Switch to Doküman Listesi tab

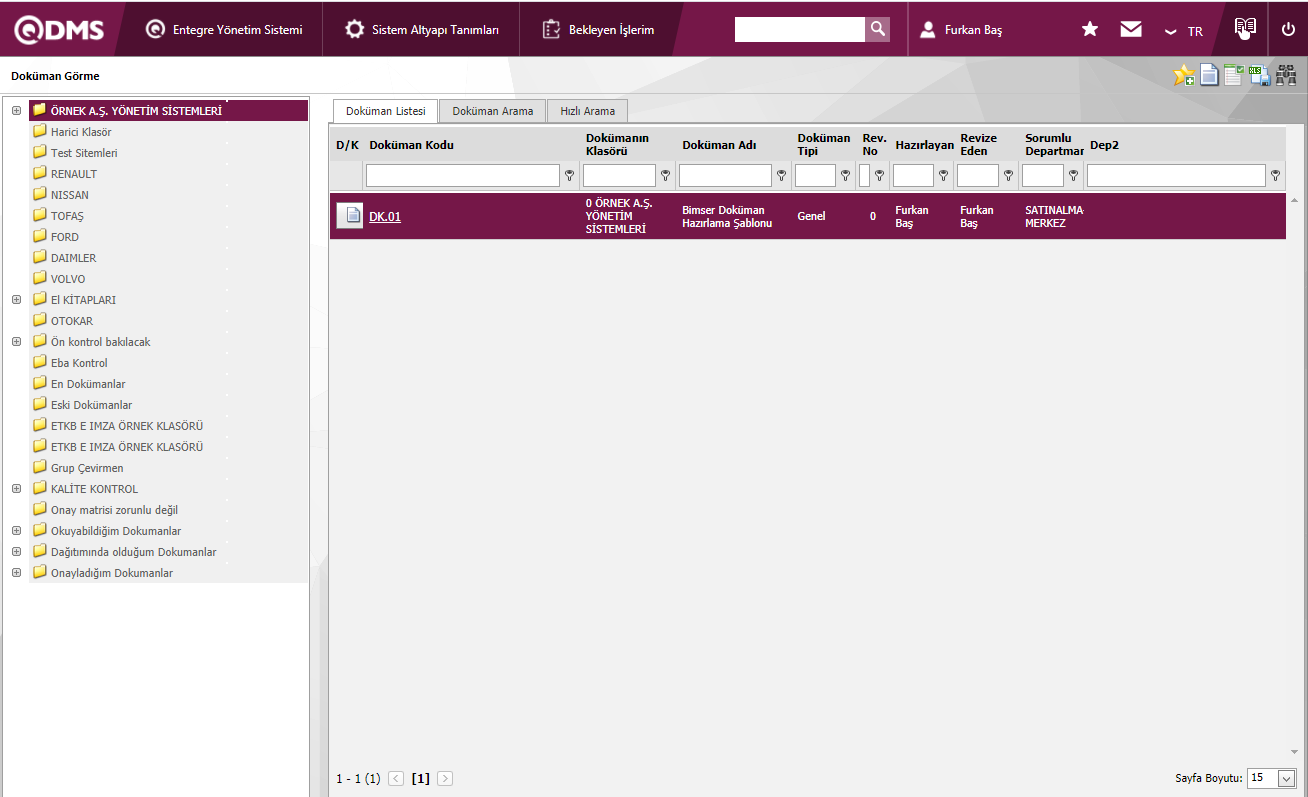tap(386, 111)
